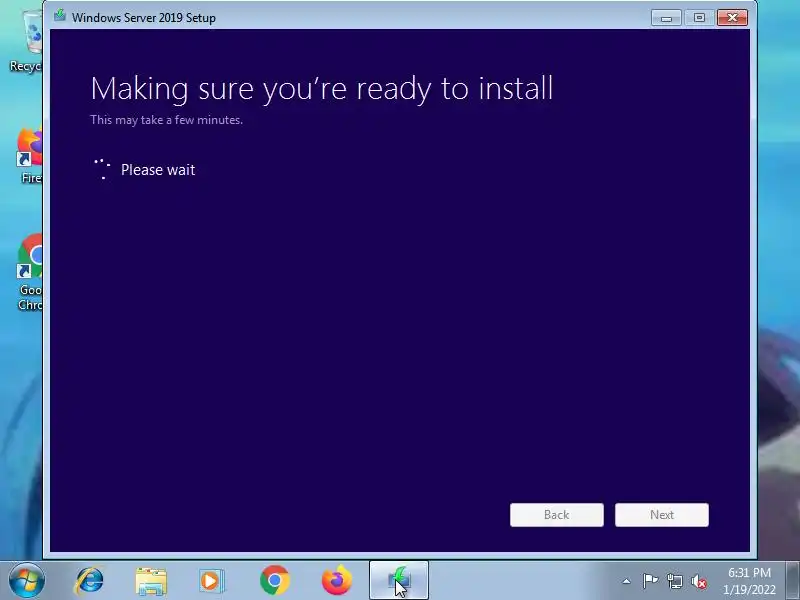The width and height of the screenshot is (800, 600).
Task: Open Windows Explorer from the taskbar
Action: [151, 582]
